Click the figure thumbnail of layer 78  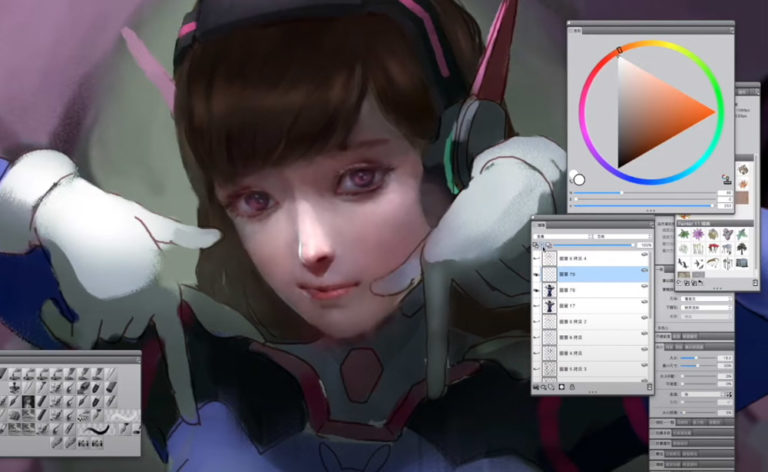pyautogui.click(x=550, y=290)
